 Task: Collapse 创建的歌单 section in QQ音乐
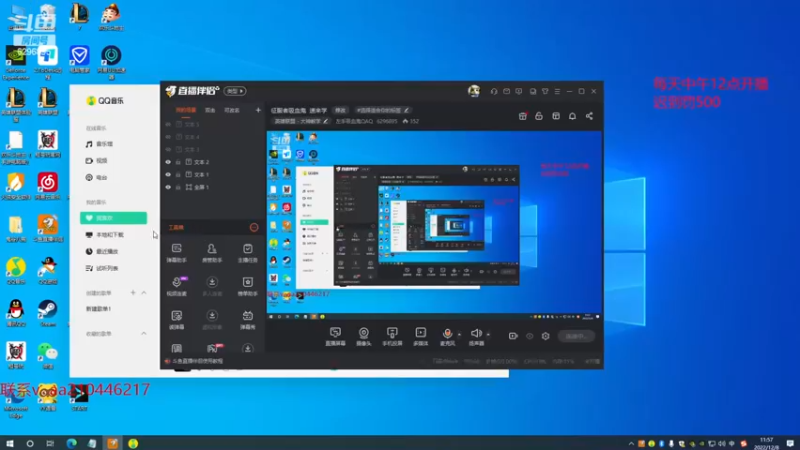pyautogui.click(x=144, y=293)
